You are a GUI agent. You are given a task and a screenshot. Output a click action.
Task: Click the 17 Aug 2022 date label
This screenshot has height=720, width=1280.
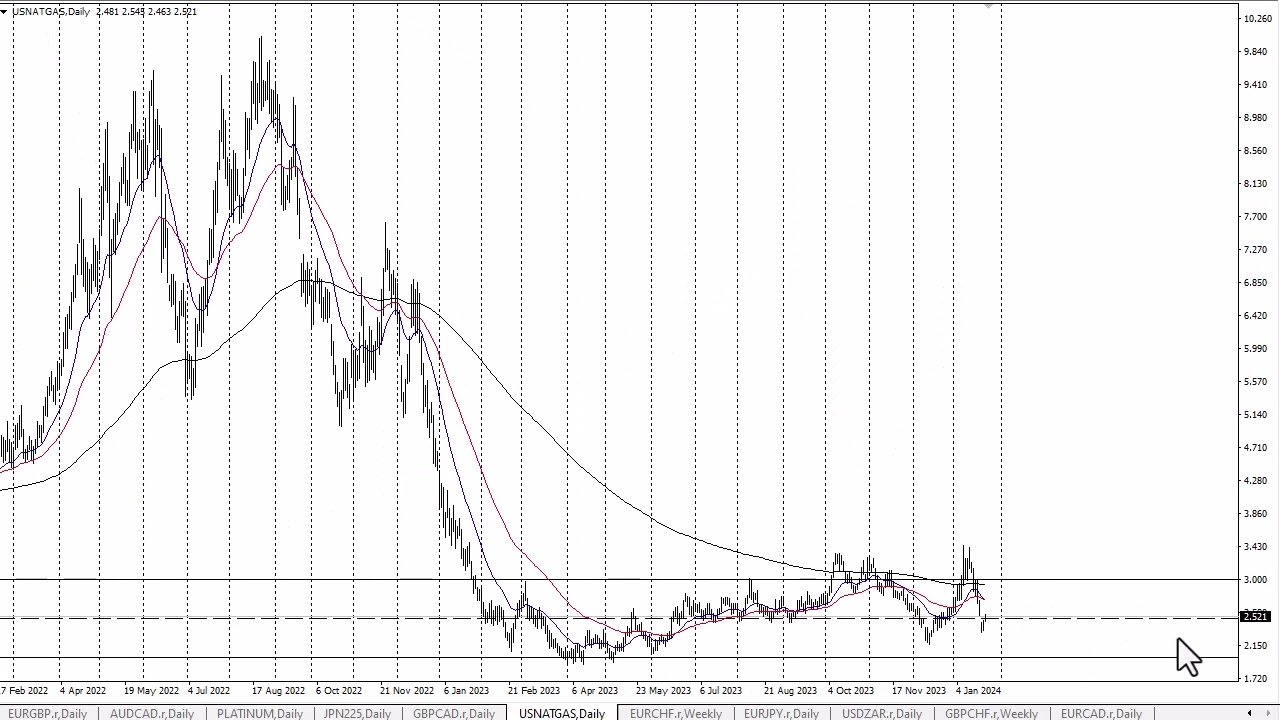click(x=278, y=690)
